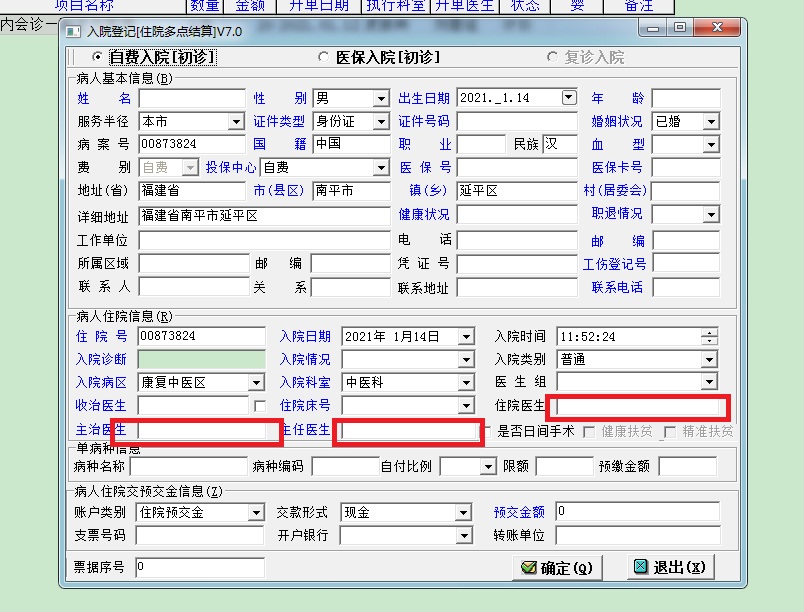Click the 医保卡号 input field
The height and width of the screenshot is (612, 804).
point(686,168)
